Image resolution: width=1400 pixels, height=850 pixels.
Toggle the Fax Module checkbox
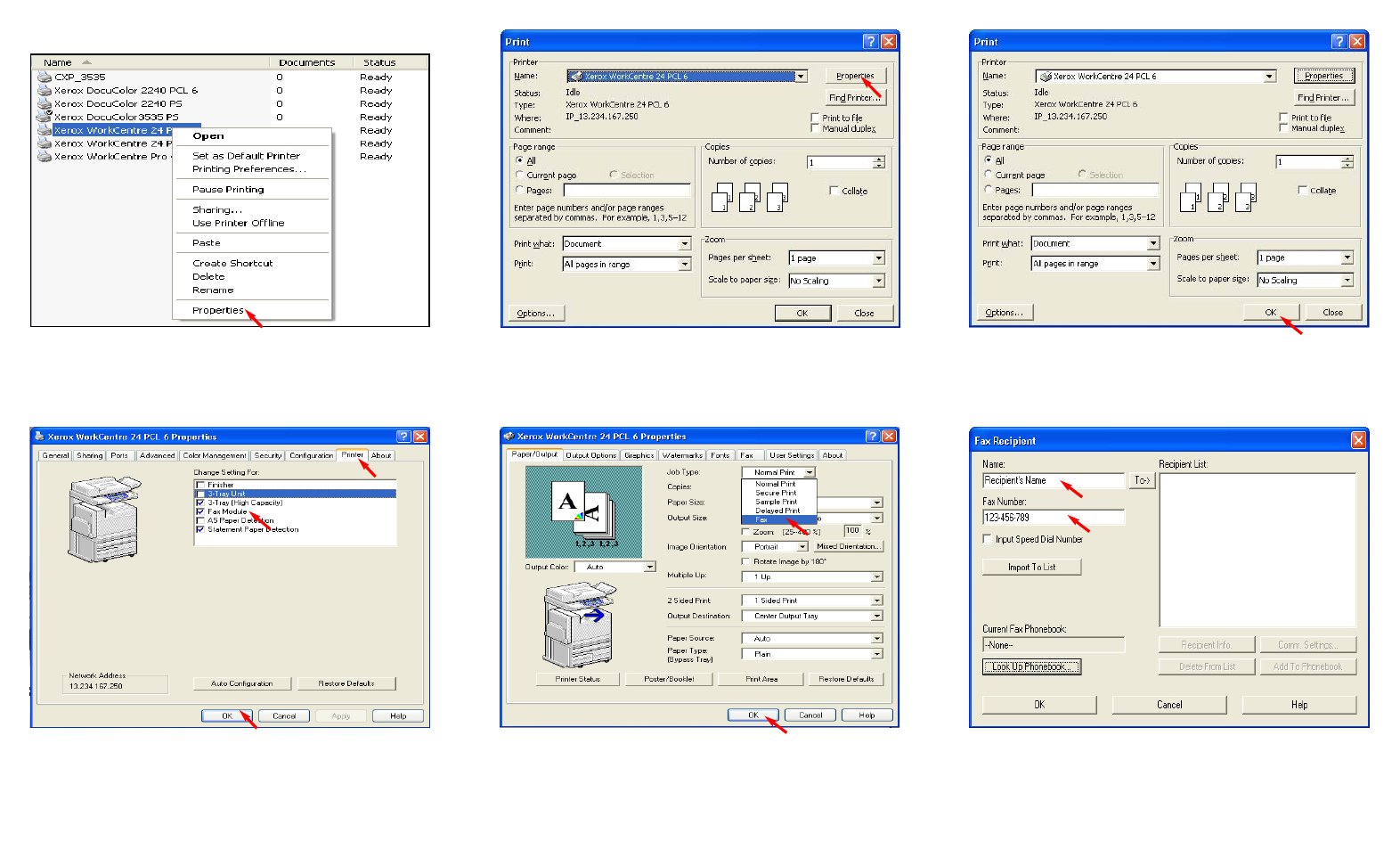click(x=200, y=511)
